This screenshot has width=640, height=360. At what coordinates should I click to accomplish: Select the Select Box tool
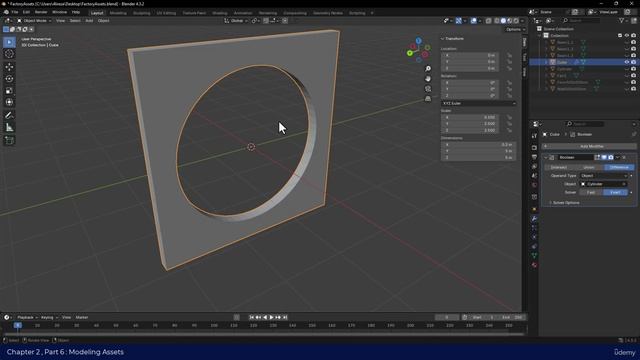pyautogui.click(x=9, y=42)
